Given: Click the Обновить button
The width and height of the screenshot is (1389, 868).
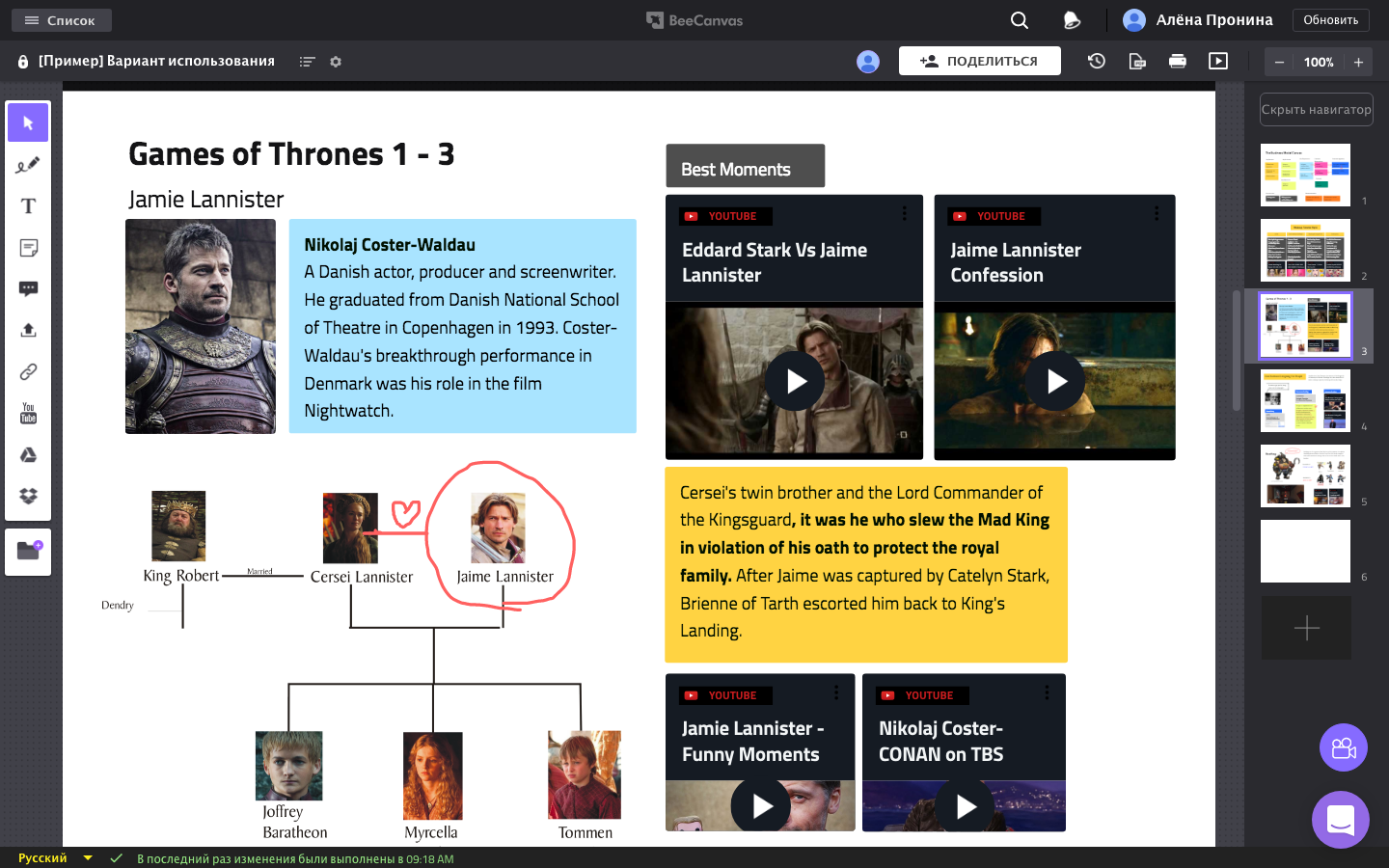Looking at the screenshot, I should (x=1330, y=20).
